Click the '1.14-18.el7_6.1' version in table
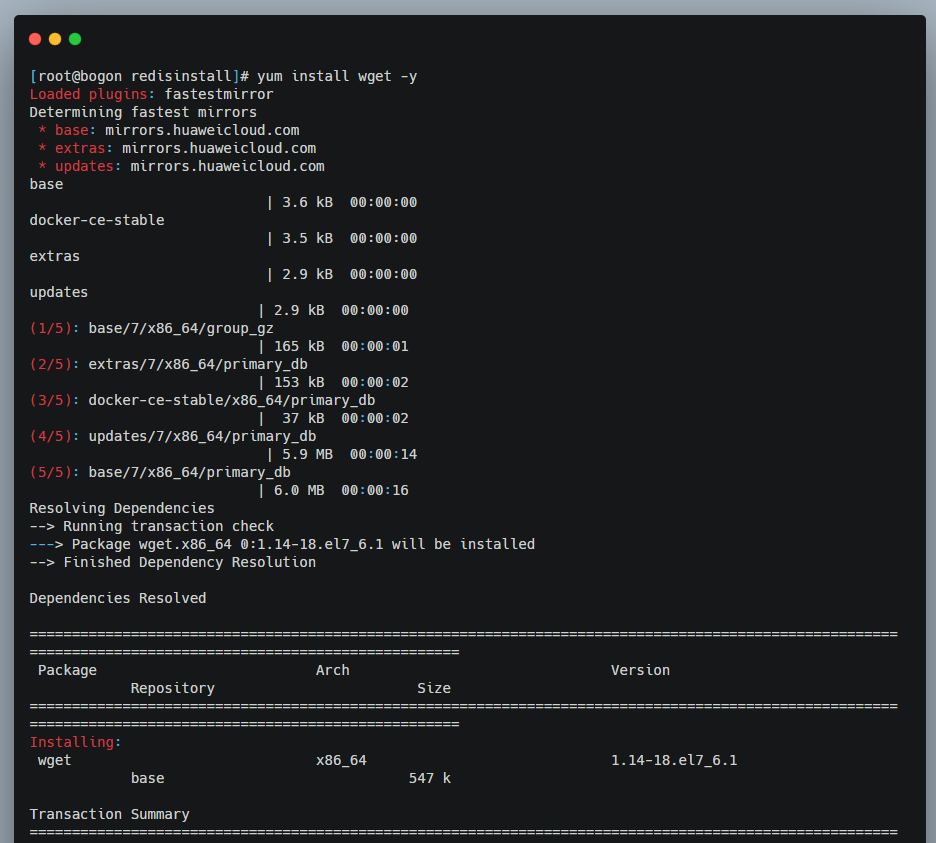The height and width of the screenshot is (843, 936). (674, 761)
